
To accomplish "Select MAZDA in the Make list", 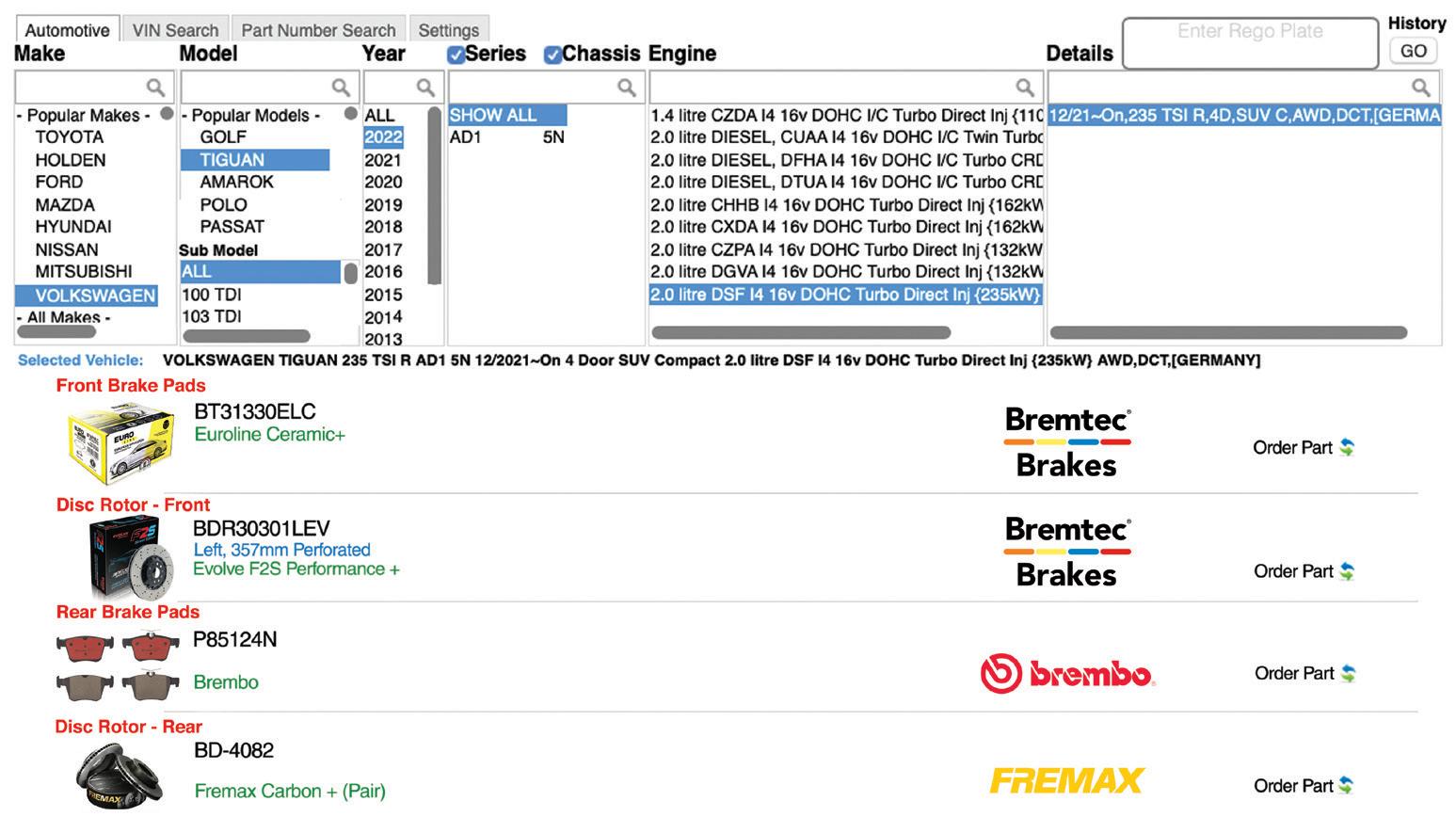I will pyautogui.click(x=65, y=204).
